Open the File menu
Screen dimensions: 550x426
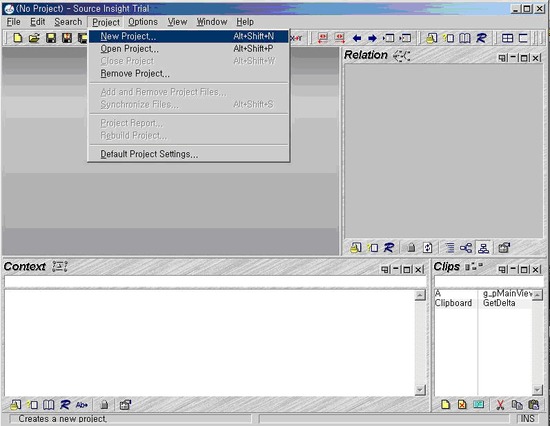pyautogui.click(x=13, y=22)
